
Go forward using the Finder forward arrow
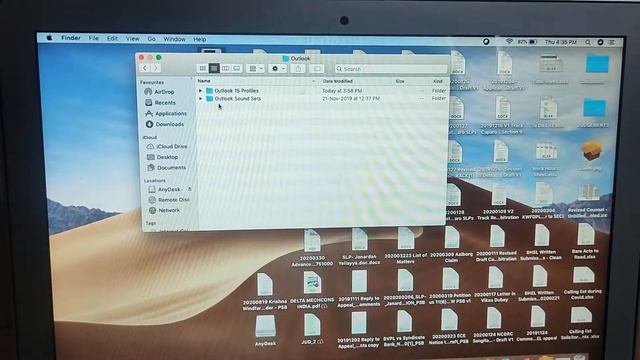tap(156, 68)
